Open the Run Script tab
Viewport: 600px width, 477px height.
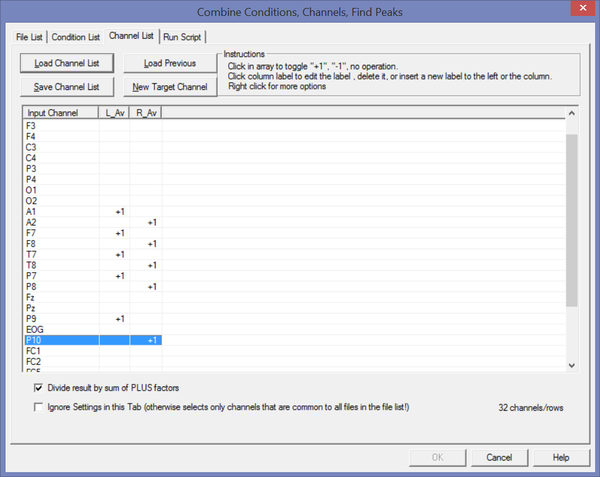[x=182, y=37]
